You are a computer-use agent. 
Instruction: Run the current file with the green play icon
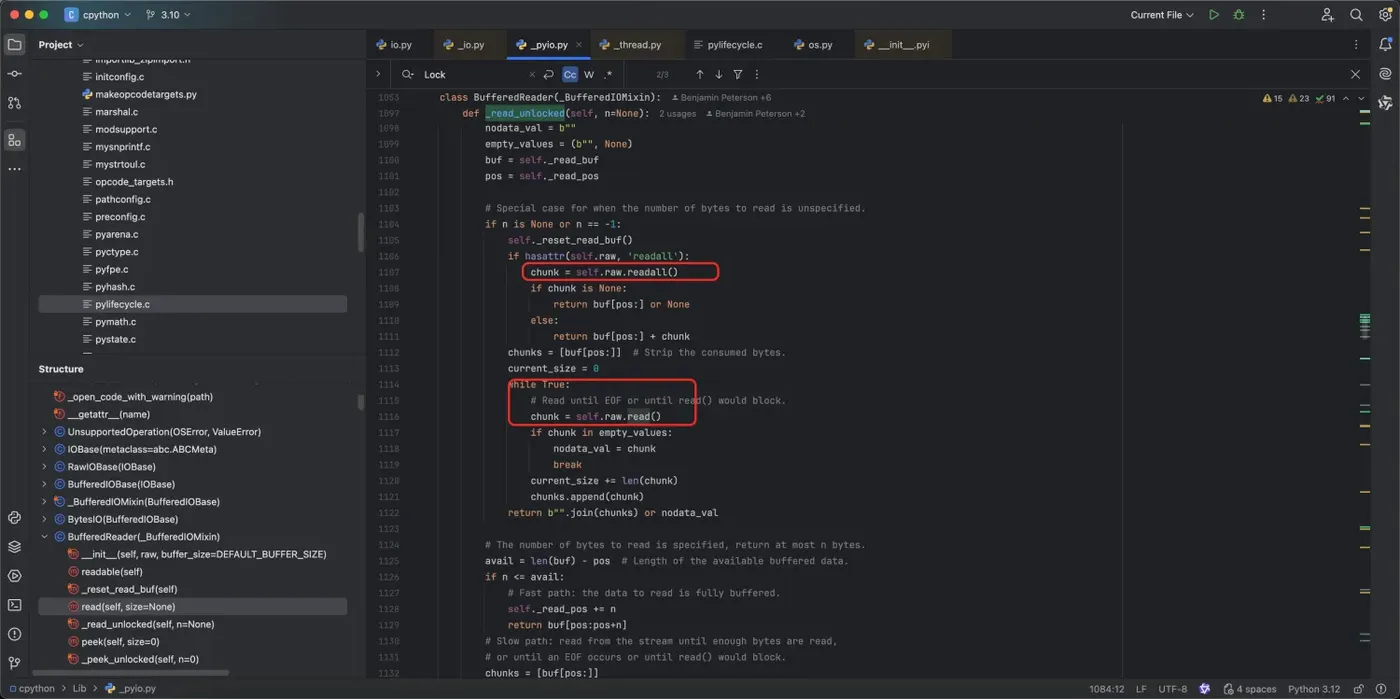coord(1214,15)
